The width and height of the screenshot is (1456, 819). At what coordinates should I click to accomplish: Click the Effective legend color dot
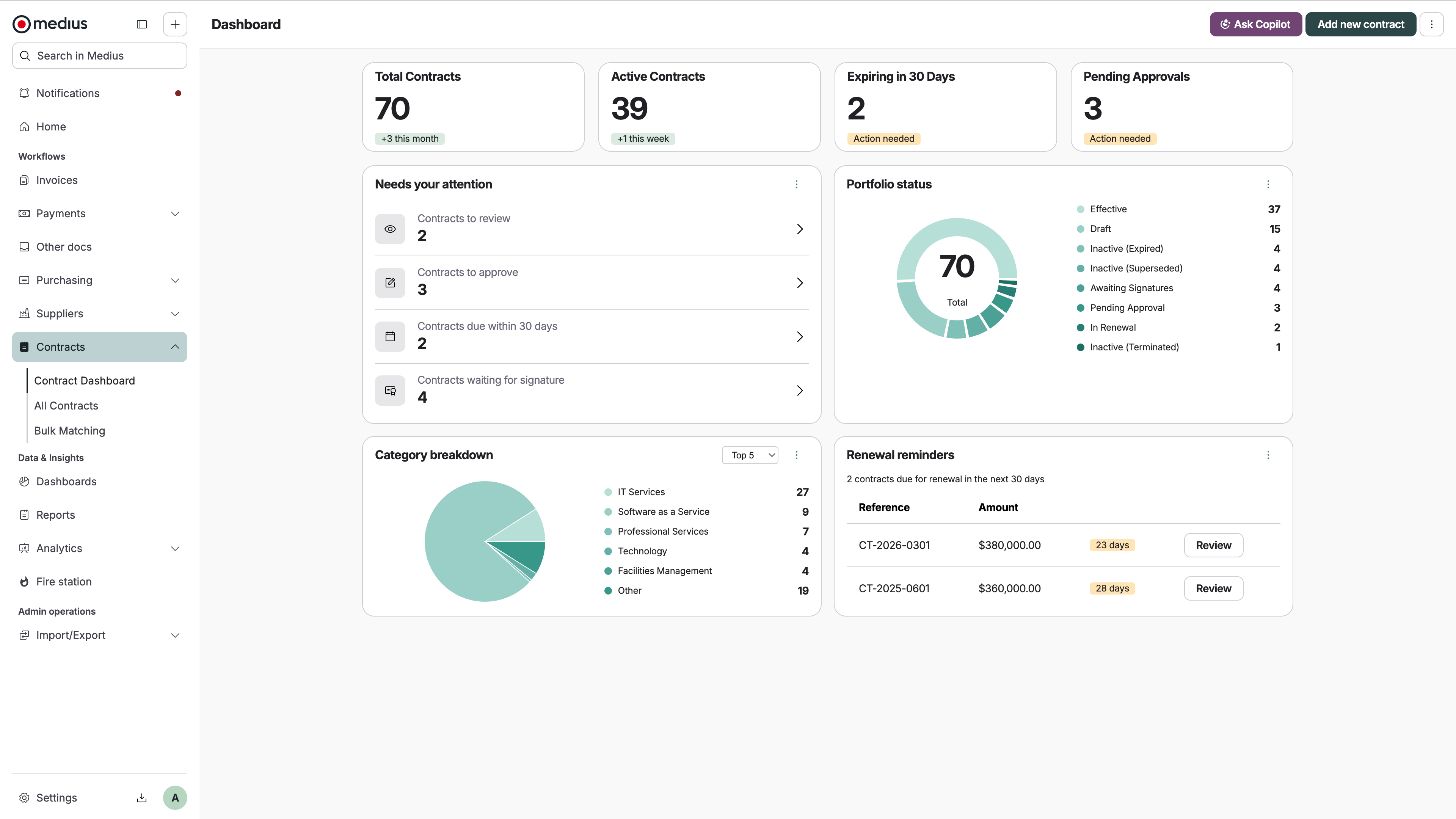[x=1081, y=209]
